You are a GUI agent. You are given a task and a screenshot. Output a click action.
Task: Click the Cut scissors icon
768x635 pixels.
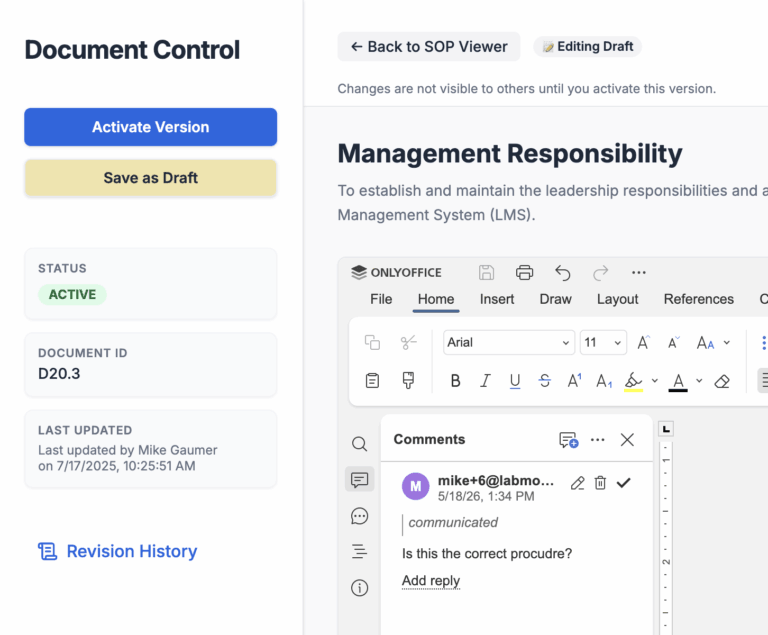(x=408, y=342)
